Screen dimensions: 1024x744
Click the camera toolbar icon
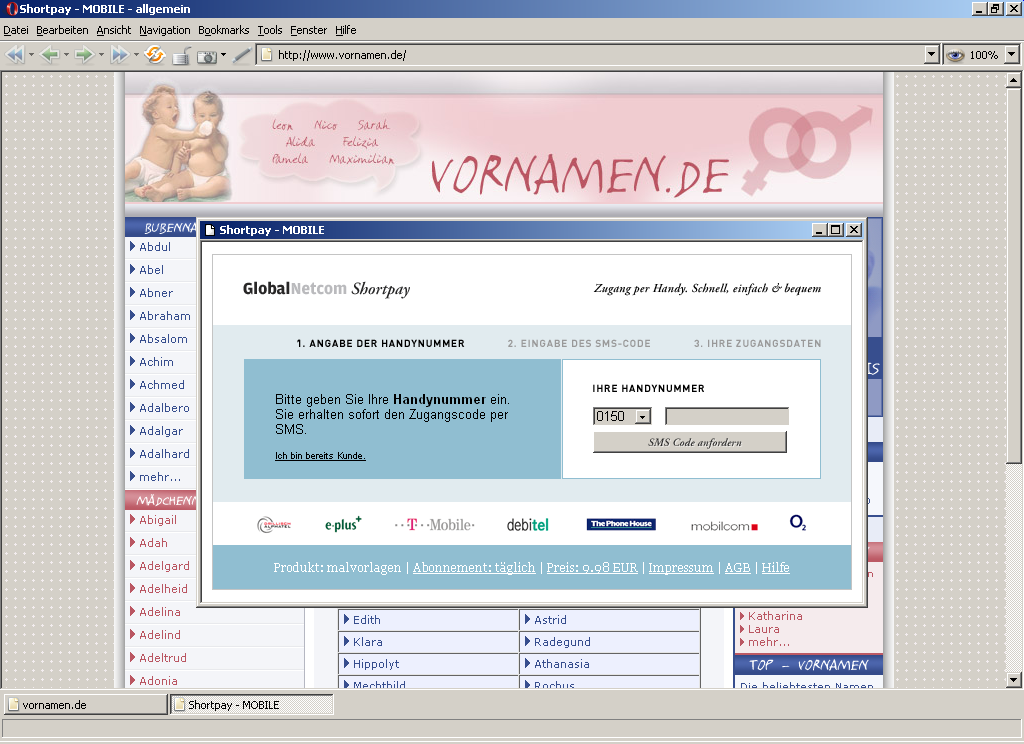[207, 57]
